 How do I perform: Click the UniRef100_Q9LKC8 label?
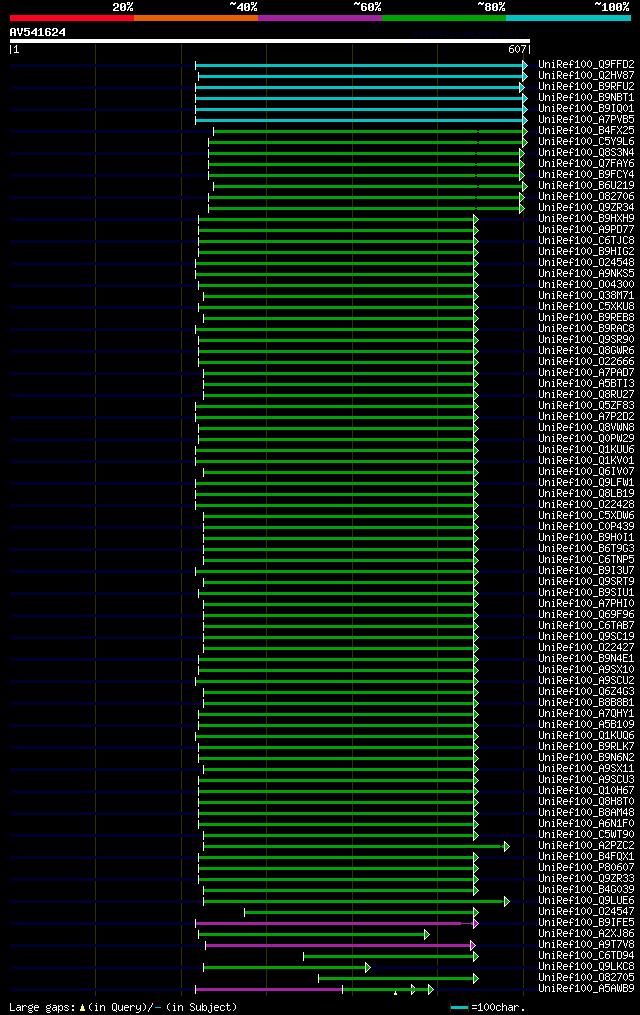586,966
